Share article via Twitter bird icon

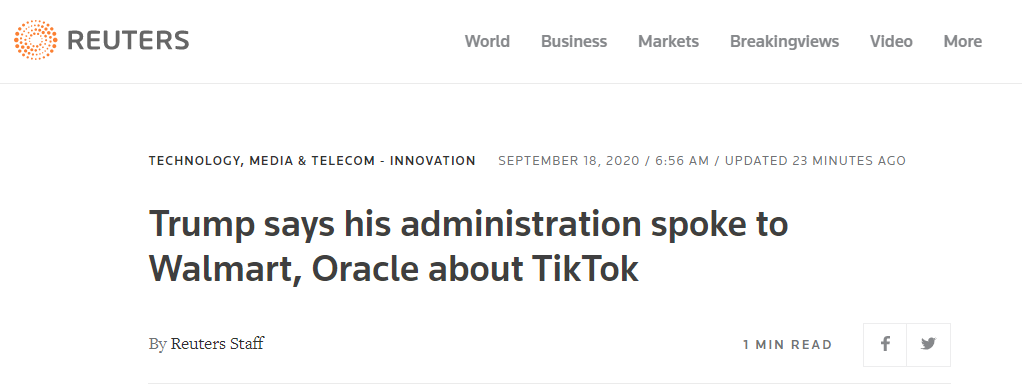point(929,345)
